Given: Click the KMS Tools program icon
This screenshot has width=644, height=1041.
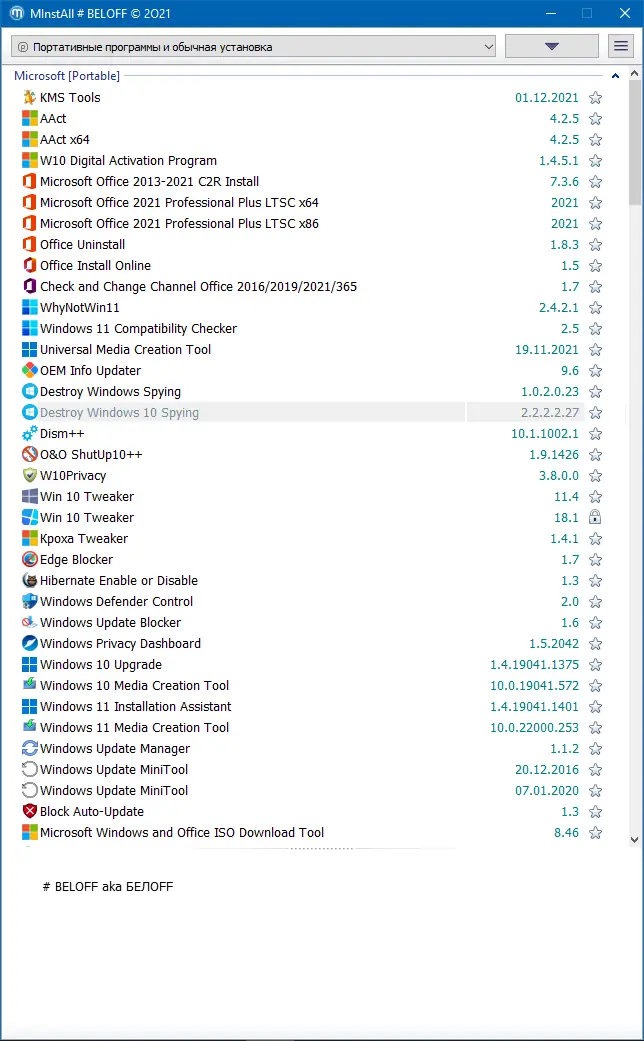Looking at the screenshot, I should coord(29,98).
